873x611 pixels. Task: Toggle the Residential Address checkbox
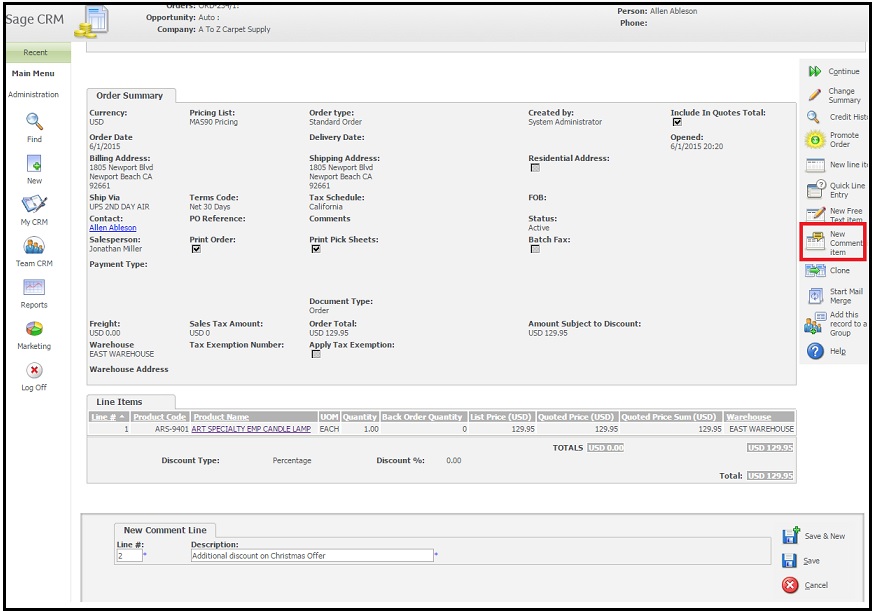(535, 168)
